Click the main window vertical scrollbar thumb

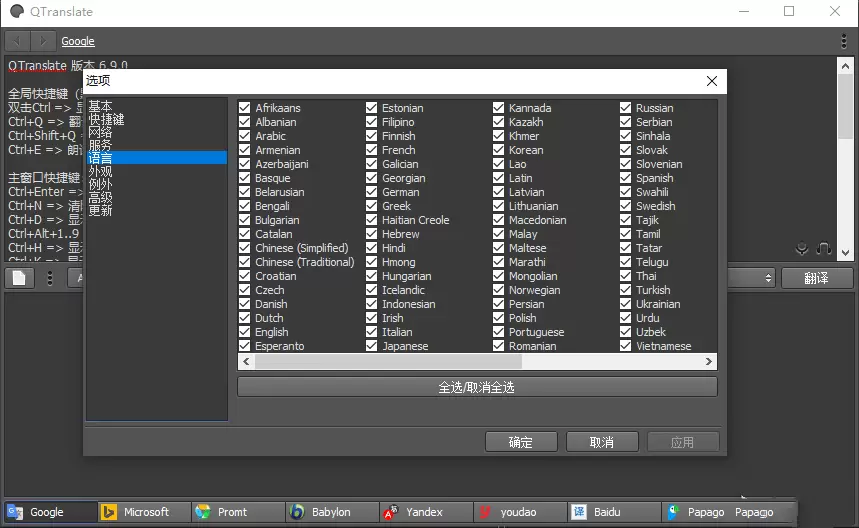(x=845, y=106)
